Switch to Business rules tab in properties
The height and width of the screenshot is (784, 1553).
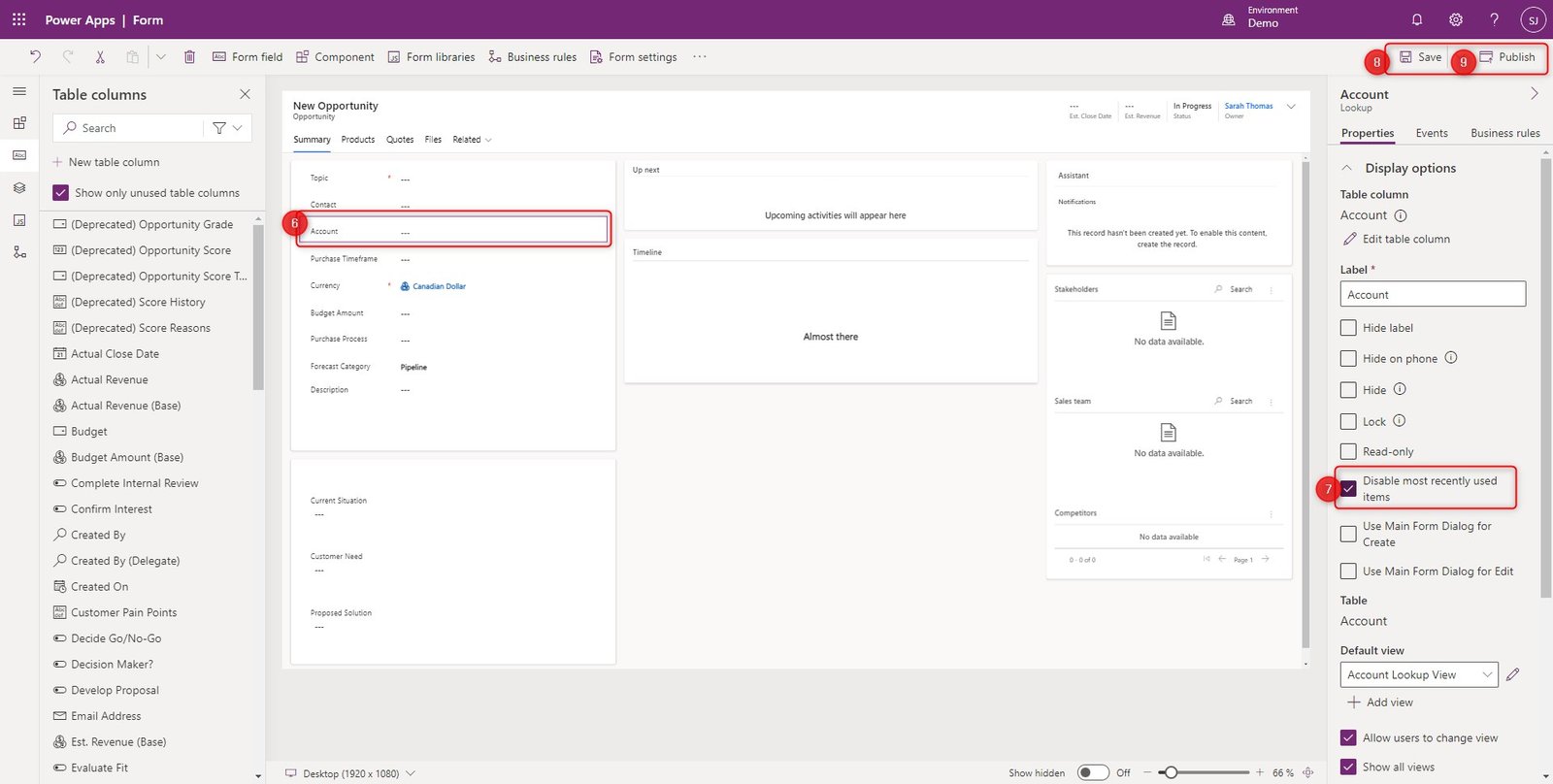tap(1504, 133)
